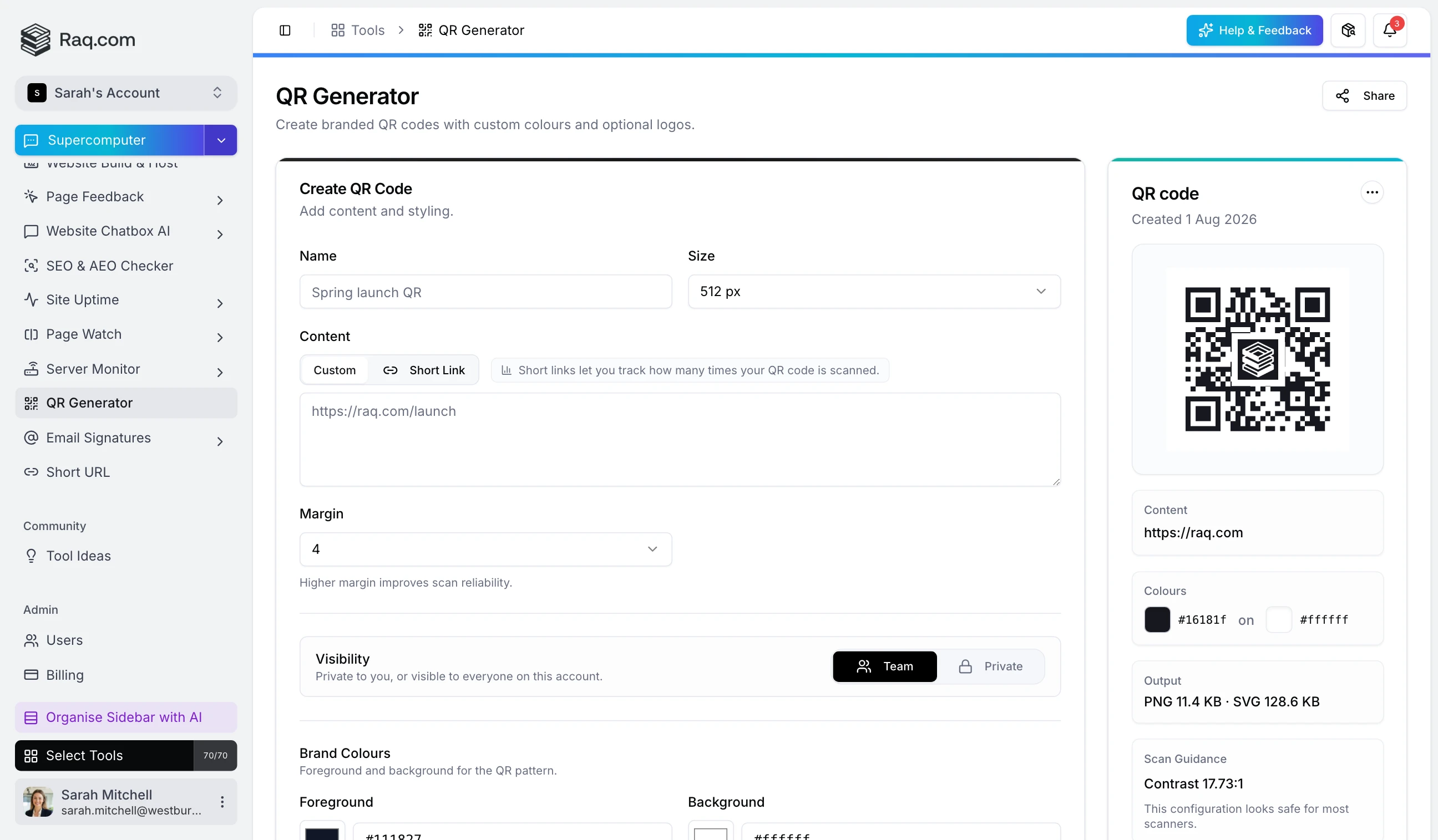Expand Page Feedback submenu chevron

tap(220, 200)
